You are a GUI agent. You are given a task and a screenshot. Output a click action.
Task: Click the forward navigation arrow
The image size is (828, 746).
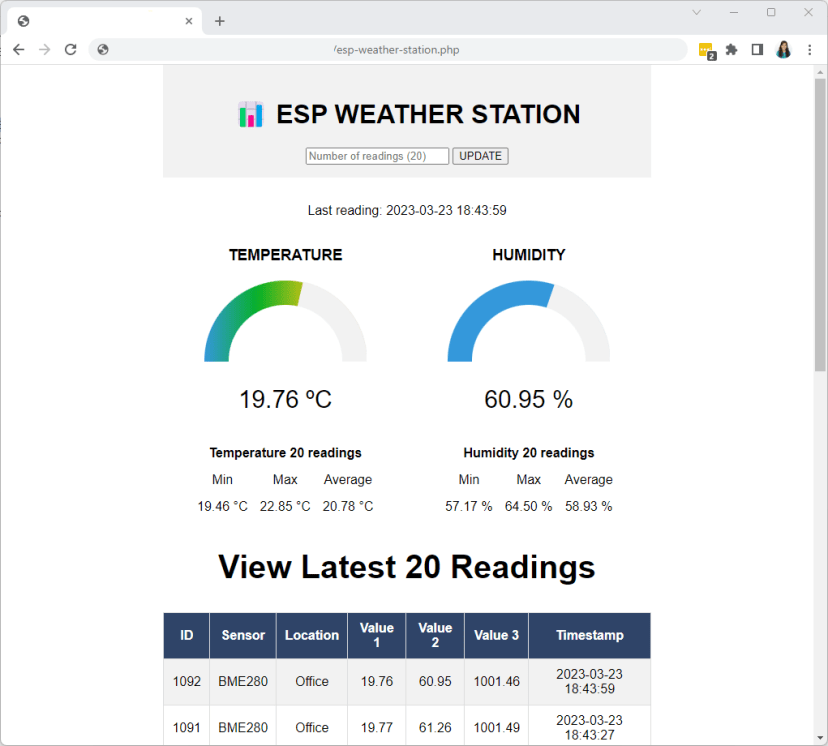(43, 49)
